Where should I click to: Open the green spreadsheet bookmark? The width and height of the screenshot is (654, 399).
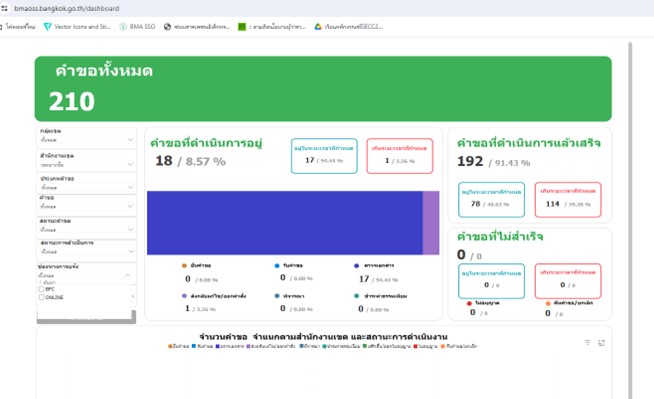coord(272,27)
